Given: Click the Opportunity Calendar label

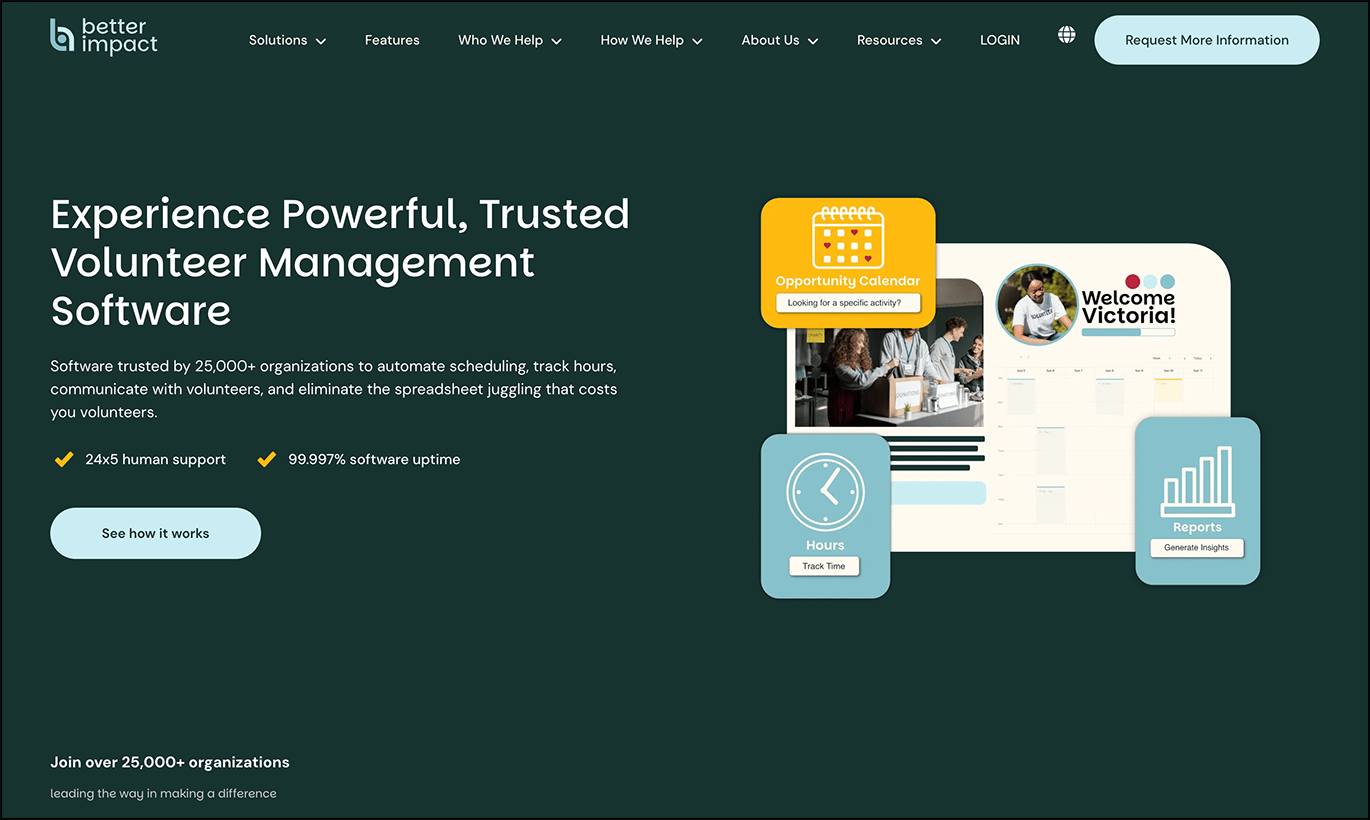Looking at the screenshot, I should tap(848, 281).
